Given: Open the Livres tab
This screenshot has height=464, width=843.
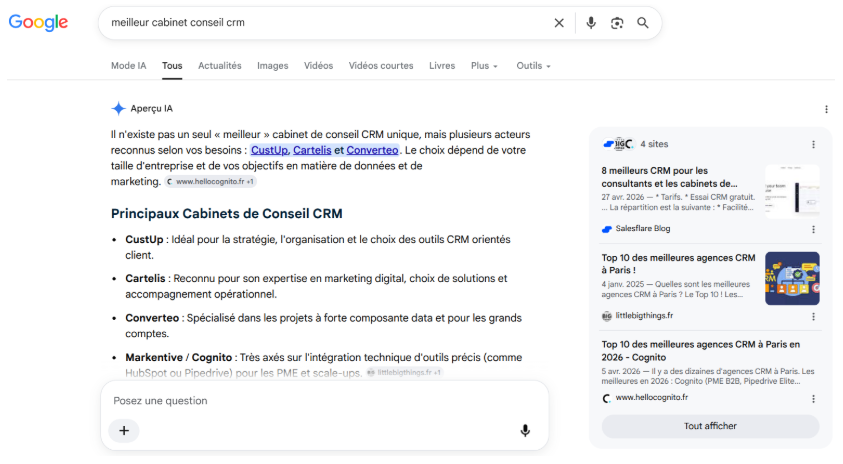Looking at the screenshot, I should (x=442, y=66).
